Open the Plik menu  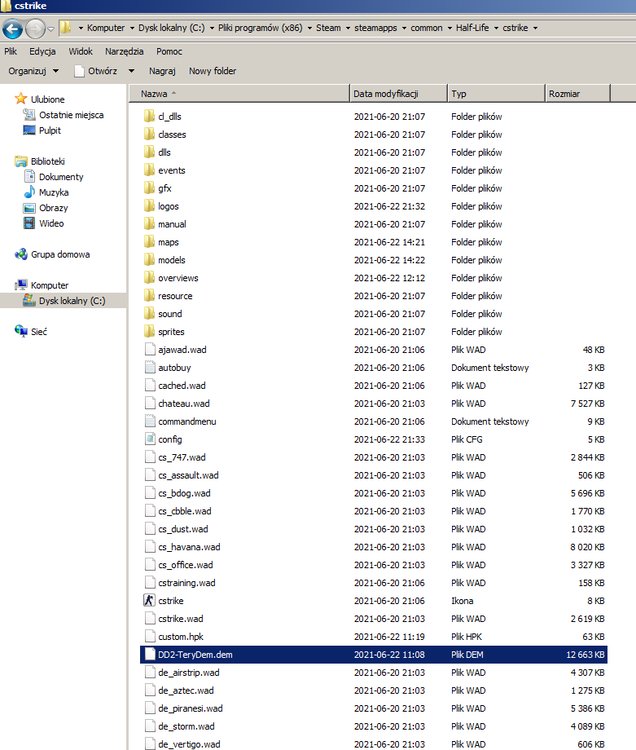[x=11, y=51]
